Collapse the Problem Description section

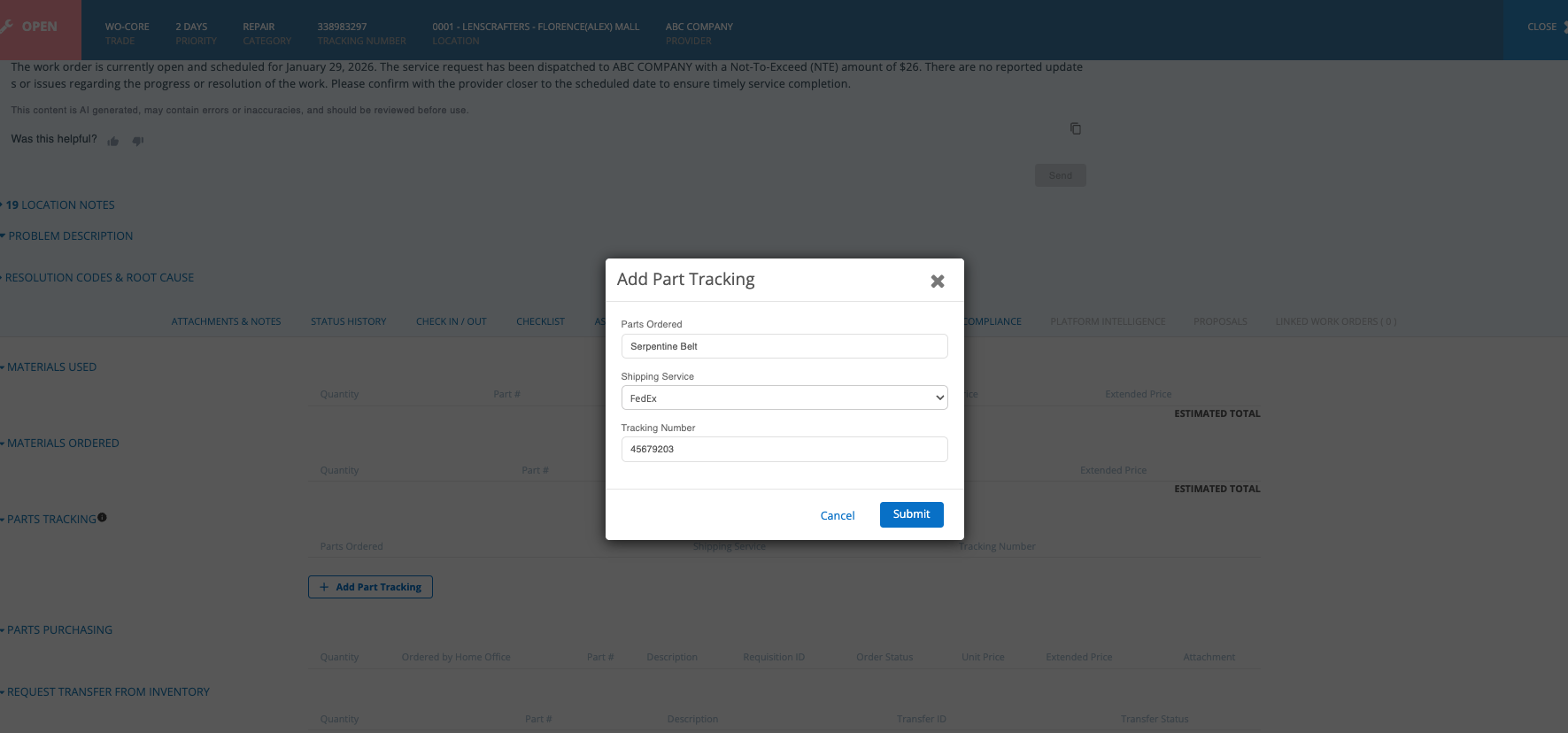coord(69,236)
